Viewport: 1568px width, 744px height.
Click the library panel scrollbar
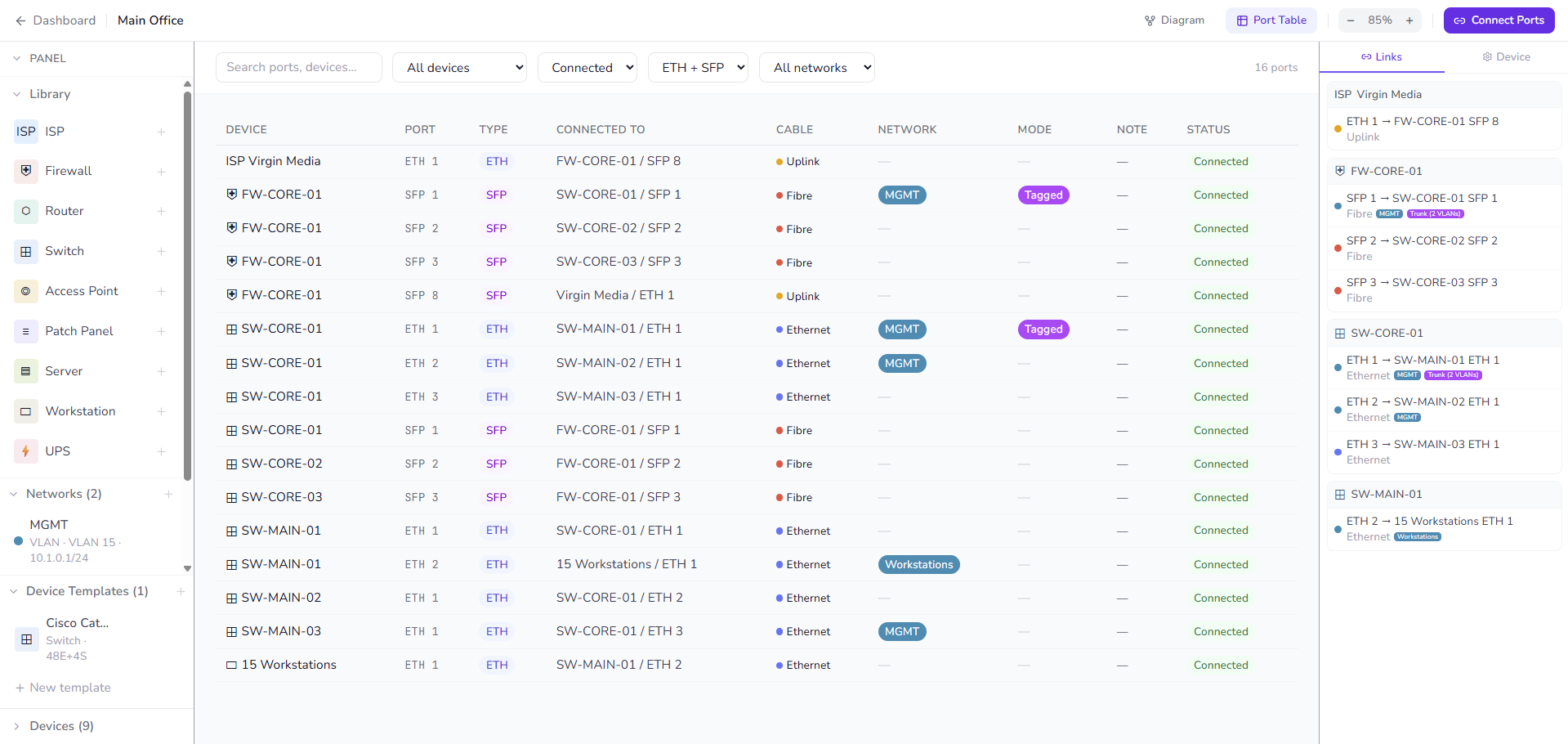click(187, 286)
